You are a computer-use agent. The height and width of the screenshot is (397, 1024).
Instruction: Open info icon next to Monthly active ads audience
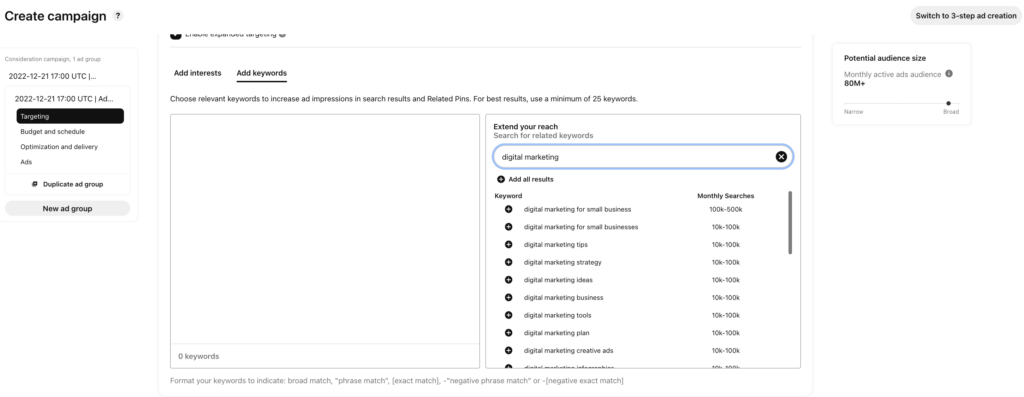pyautogui.click(x=949, y=74)
